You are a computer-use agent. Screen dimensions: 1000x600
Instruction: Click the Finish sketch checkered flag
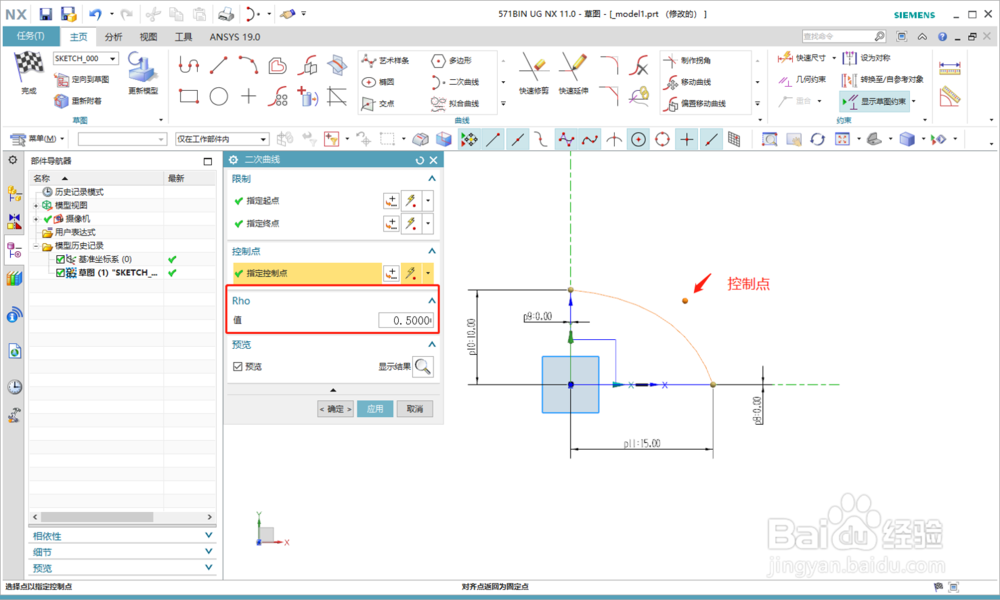pos(28,66)
